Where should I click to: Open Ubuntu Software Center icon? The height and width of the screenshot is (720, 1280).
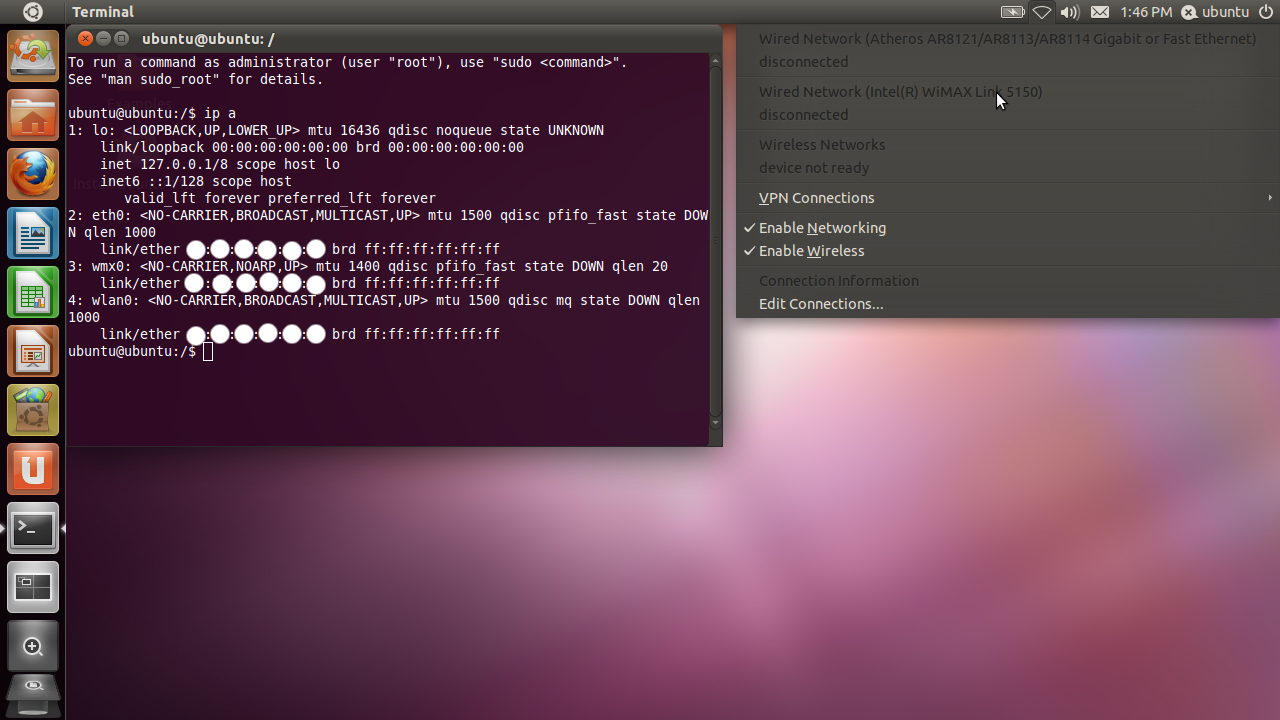(x=33, y=410)
